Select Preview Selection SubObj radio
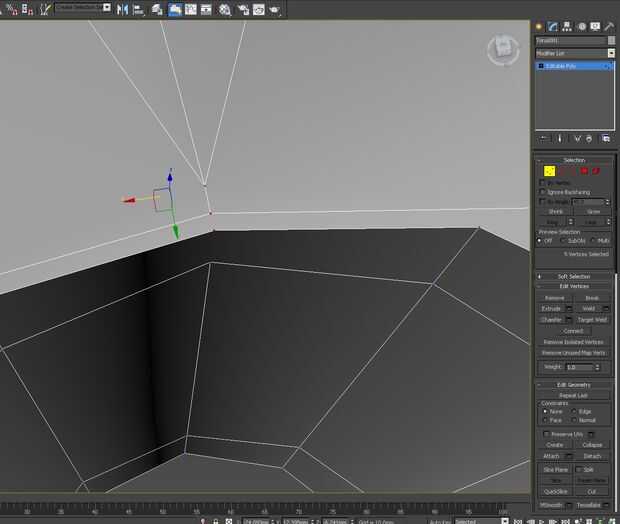Viewport: 620px width, 524px height. tap(563, 240)
